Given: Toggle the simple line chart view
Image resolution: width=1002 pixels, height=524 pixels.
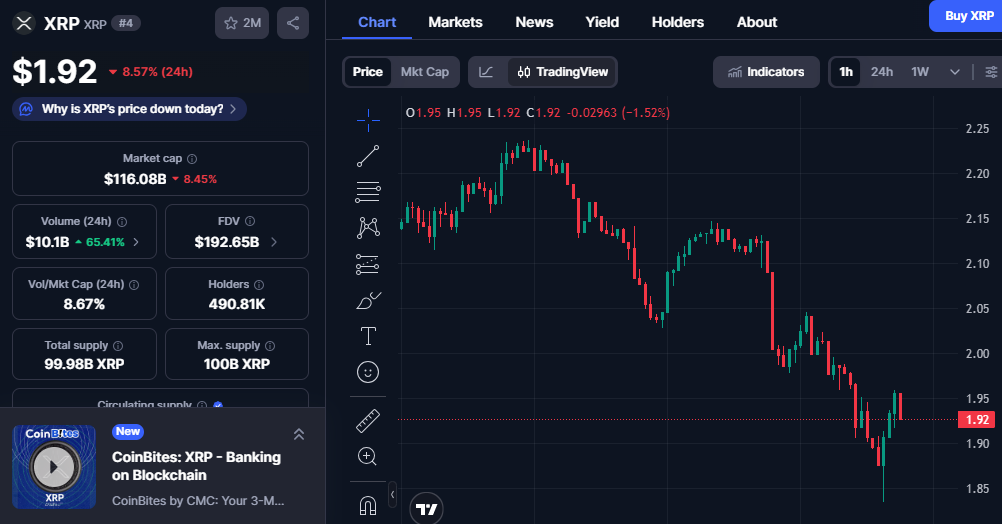Looking at the screenshot, I should 486,72.
